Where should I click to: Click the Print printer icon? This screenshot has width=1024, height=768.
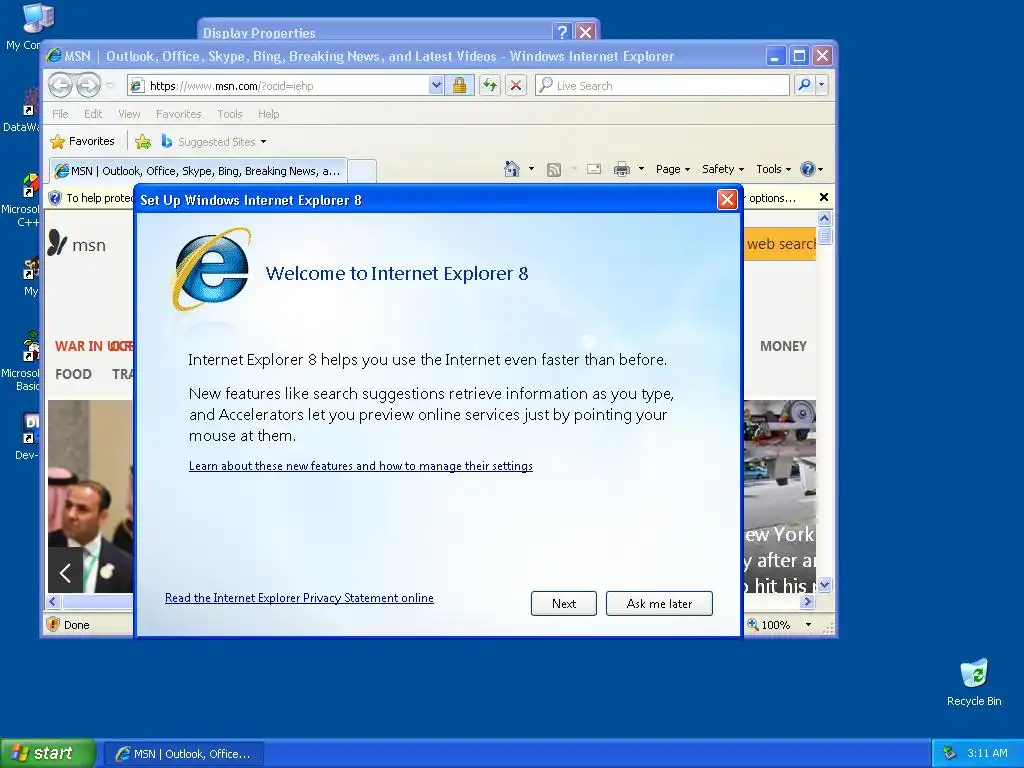[x=622, y=170]
